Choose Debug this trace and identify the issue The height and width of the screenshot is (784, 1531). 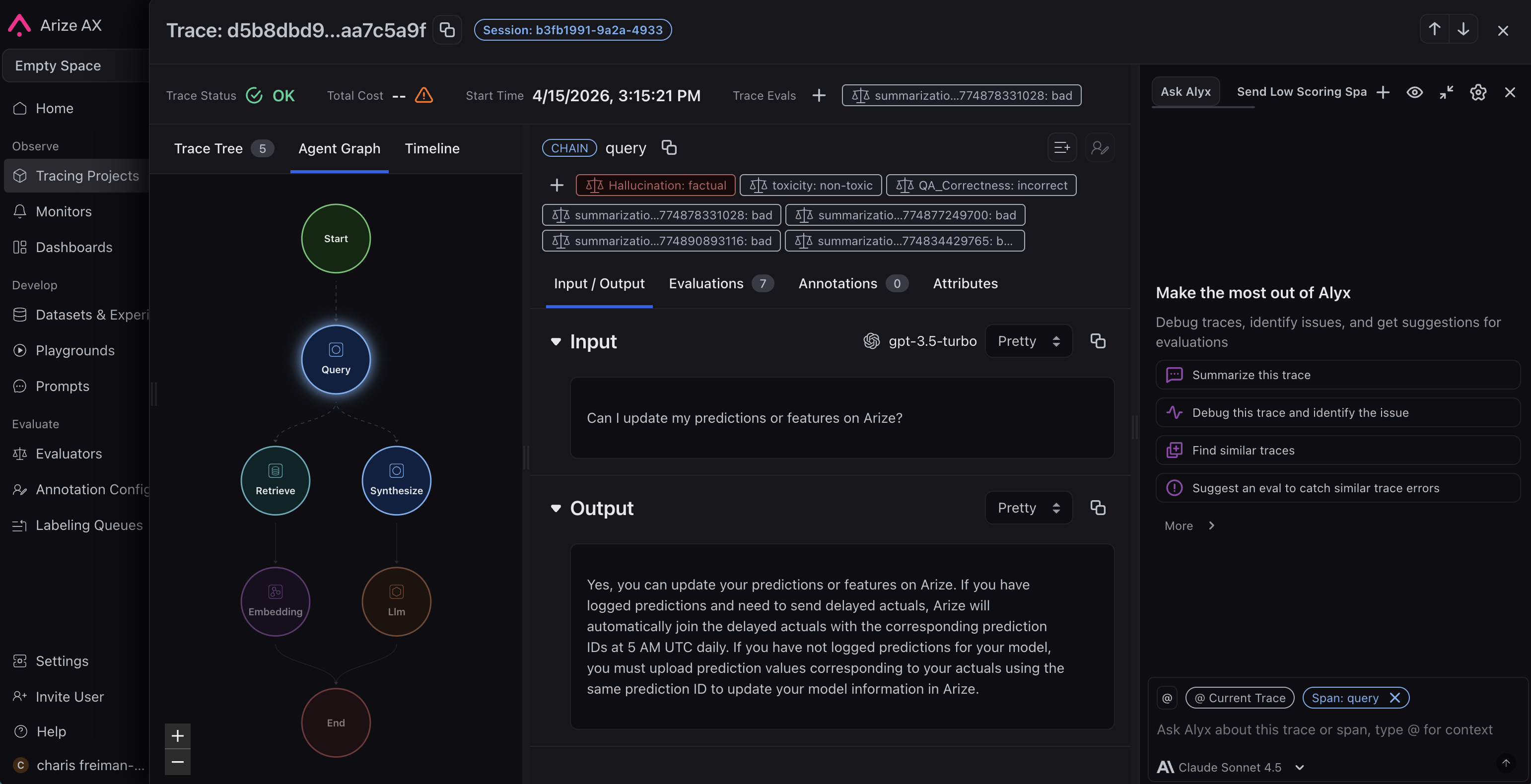click(1337, 412)
